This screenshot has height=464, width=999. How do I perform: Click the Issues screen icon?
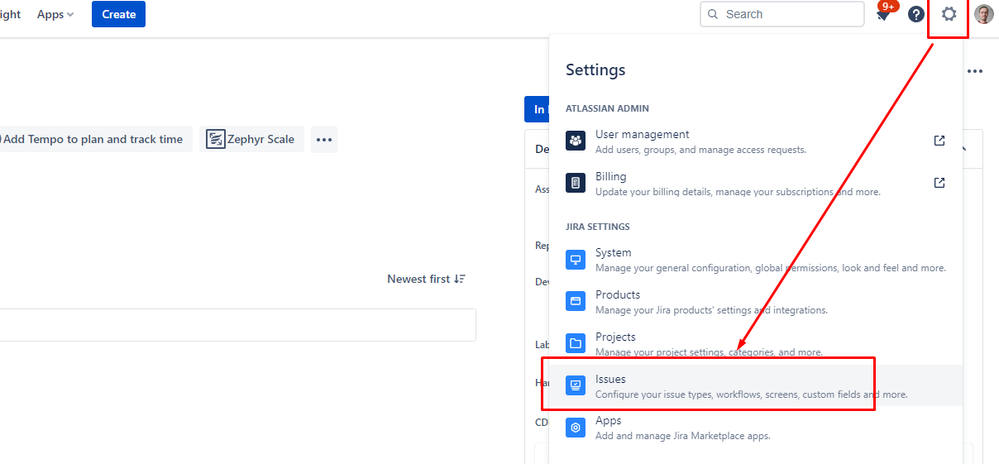(x=575, y=386)
